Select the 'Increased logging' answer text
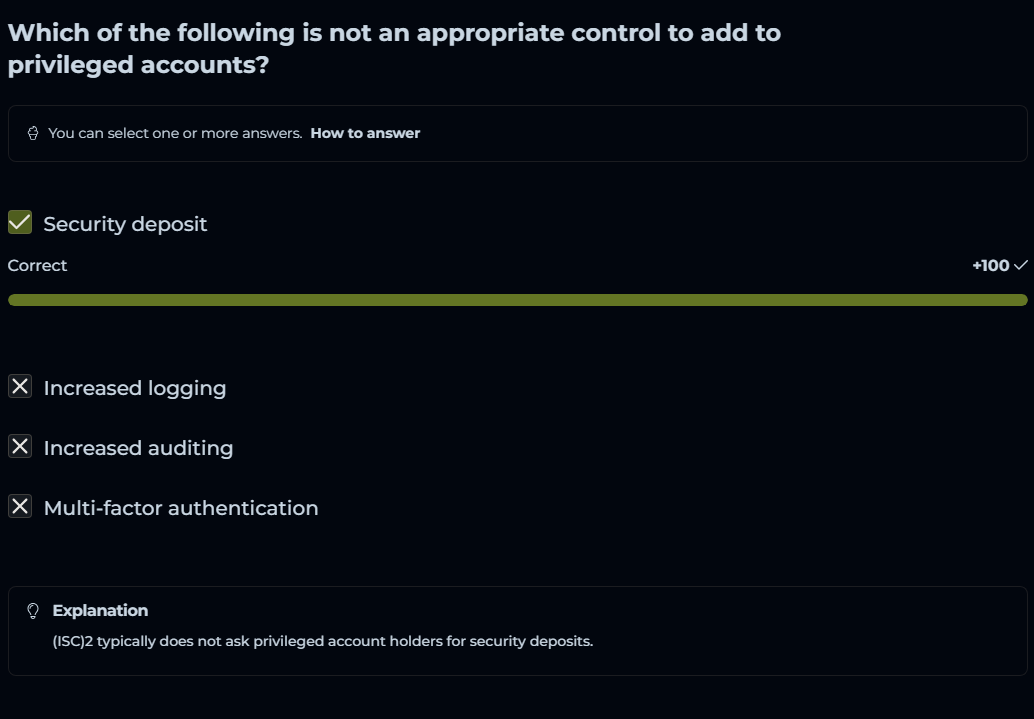Screen dimensions: 1034x719 [x=135, y=388]
